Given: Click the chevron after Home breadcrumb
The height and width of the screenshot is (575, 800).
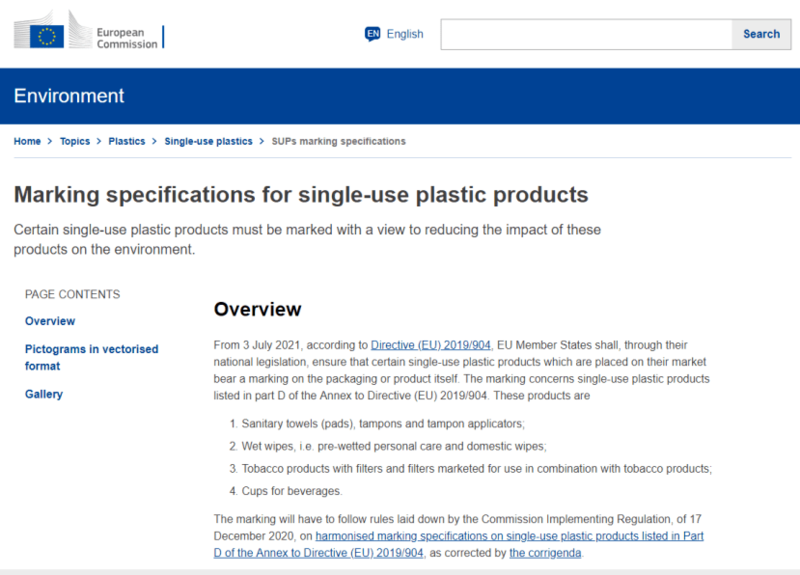Looking at the screenshot, I should tap(50, 141).
